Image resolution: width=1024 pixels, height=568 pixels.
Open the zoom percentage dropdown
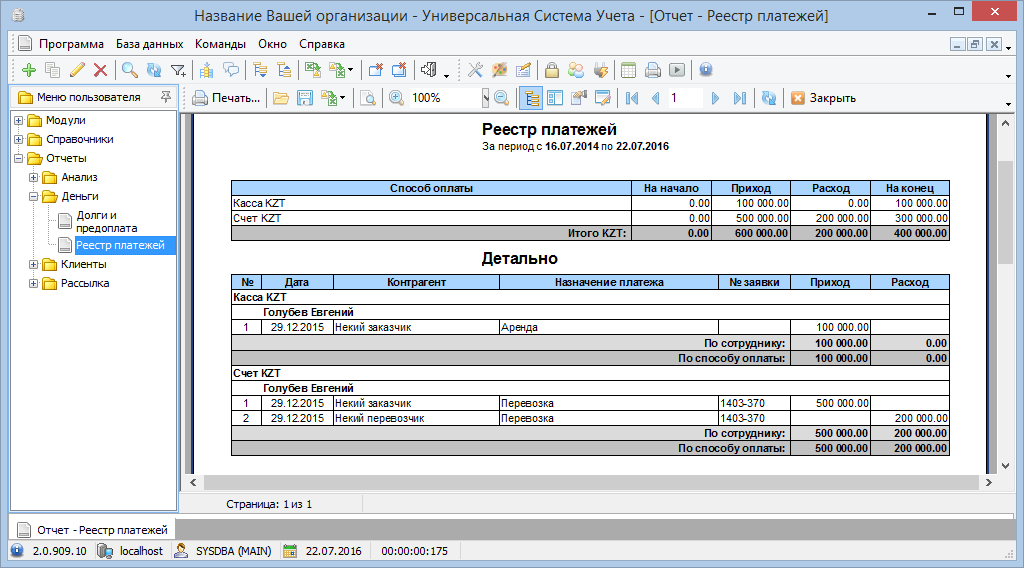pyautogui.click(x=485, y=98)
